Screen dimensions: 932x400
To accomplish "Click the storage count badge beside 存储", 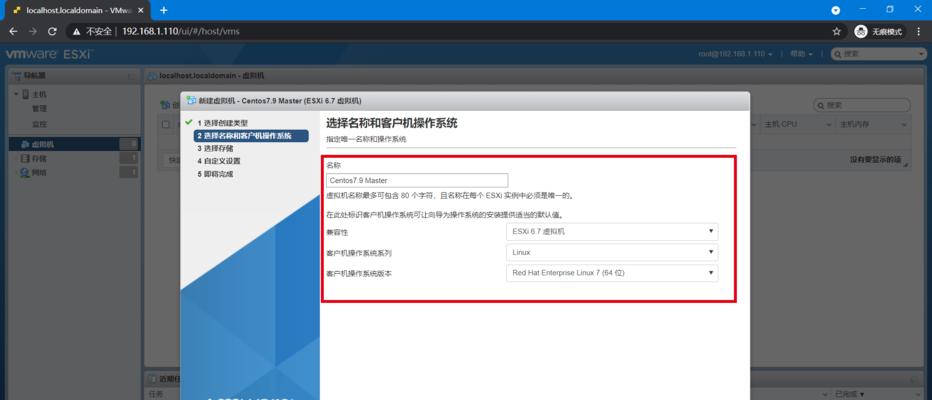I will [128, 159].
